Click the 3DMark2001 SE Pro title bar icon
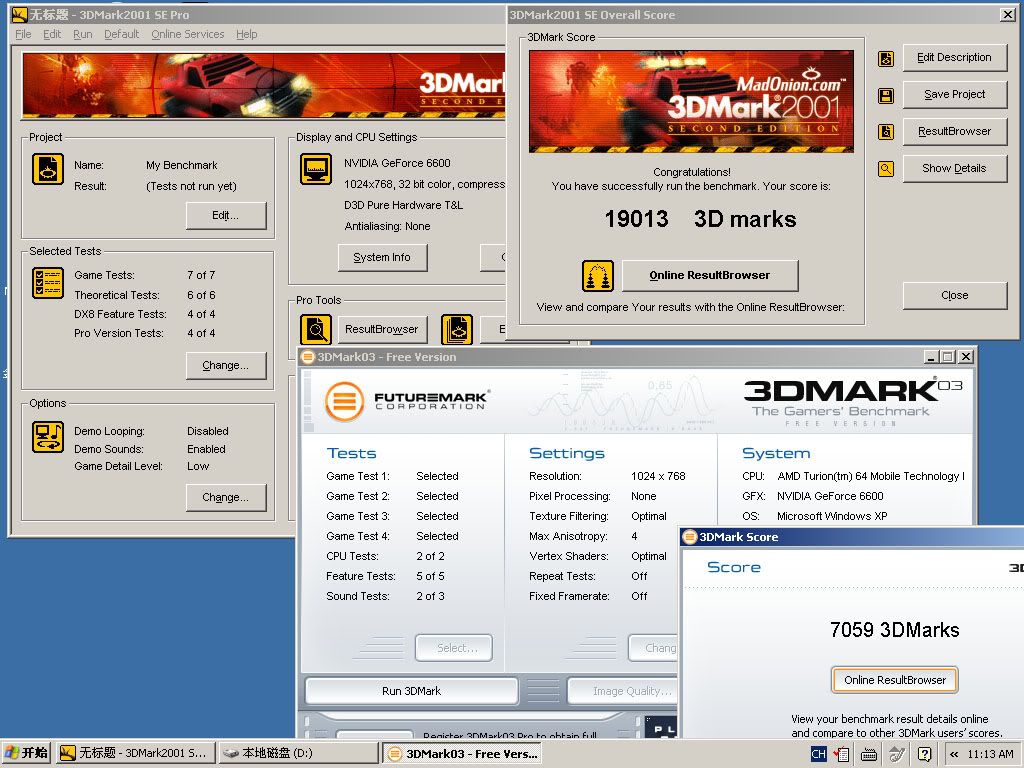 (20, 14)
